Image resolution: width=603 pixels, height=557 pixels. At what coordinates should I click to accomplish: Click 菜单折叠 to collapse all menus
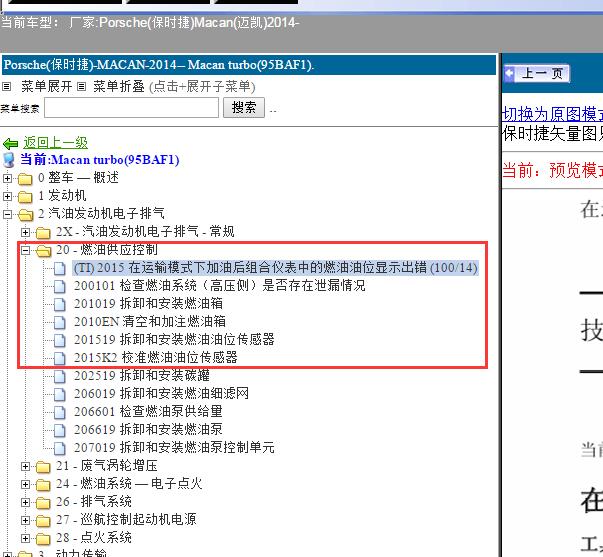119,87
